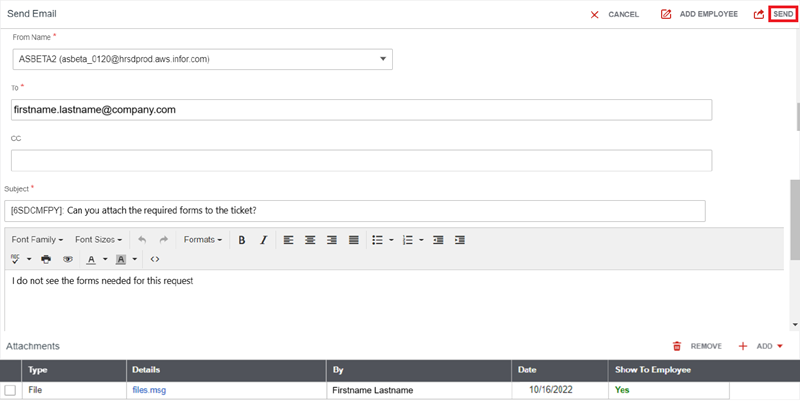The height and width of the screenshot is (401, 800).
Task: Open the source code view
Action: coord(155,259)
